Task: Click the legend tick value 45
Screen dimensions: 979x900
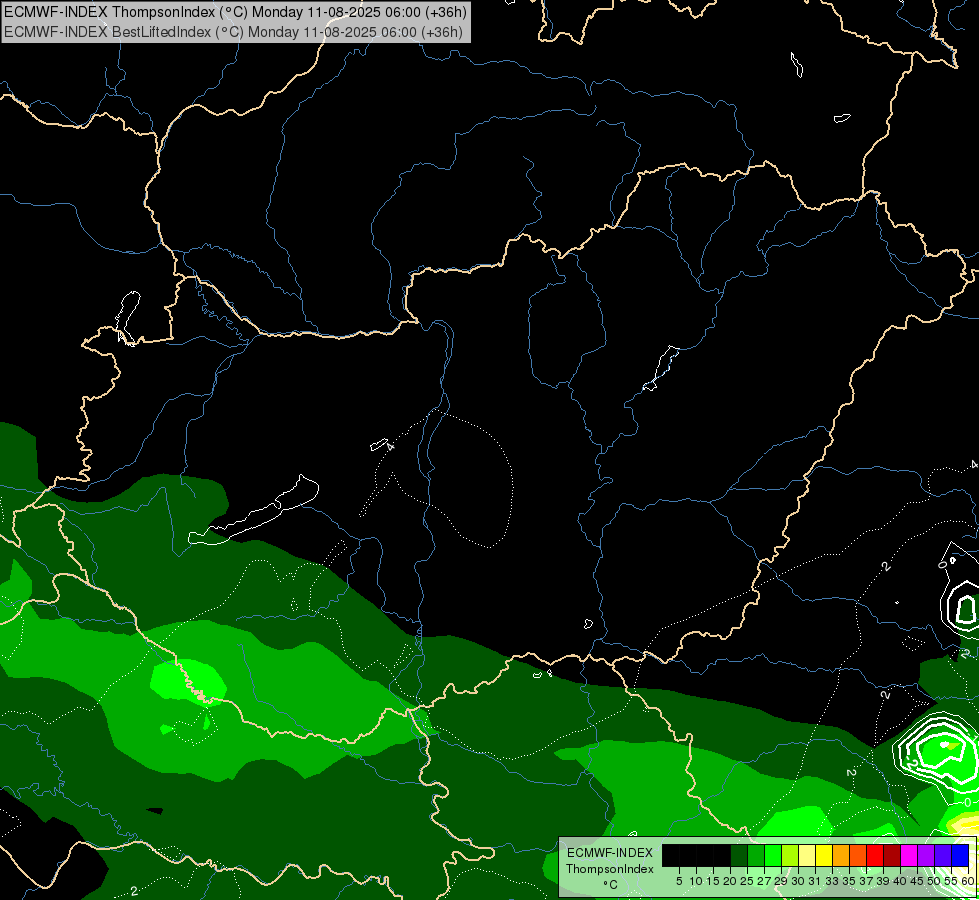Action: pyautogui.click(x=917, y=881)
